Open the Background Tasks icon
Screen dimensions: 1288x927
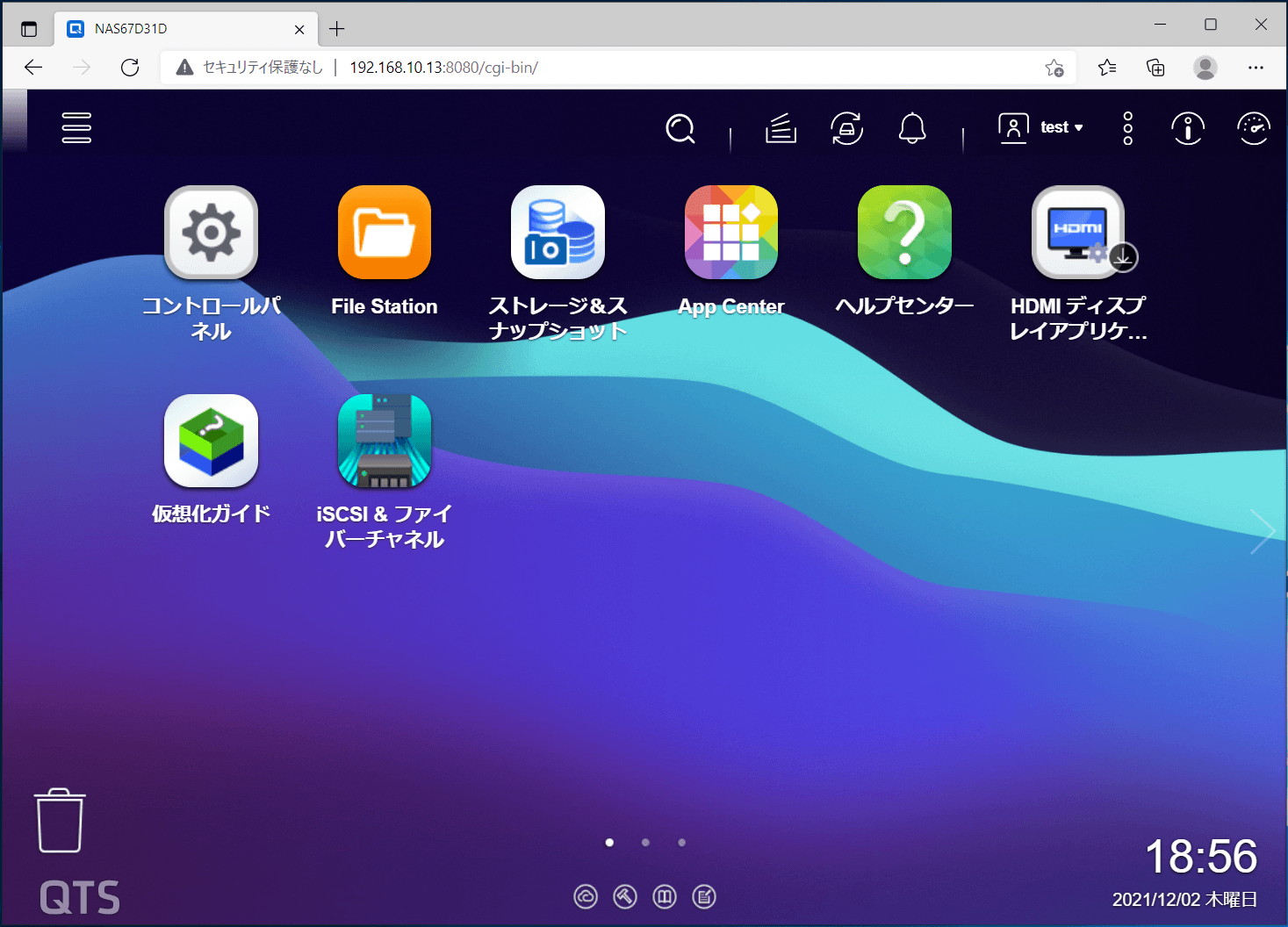pyautogui.click(x=781, y=128)
